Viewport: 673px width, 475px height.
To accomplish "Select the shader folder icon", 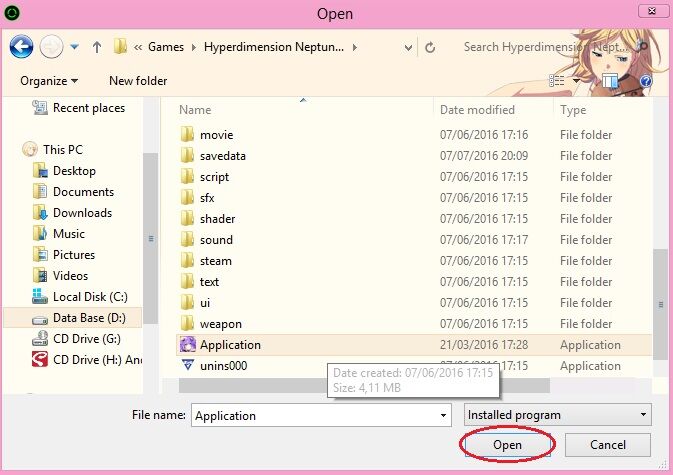I will 188,219.
